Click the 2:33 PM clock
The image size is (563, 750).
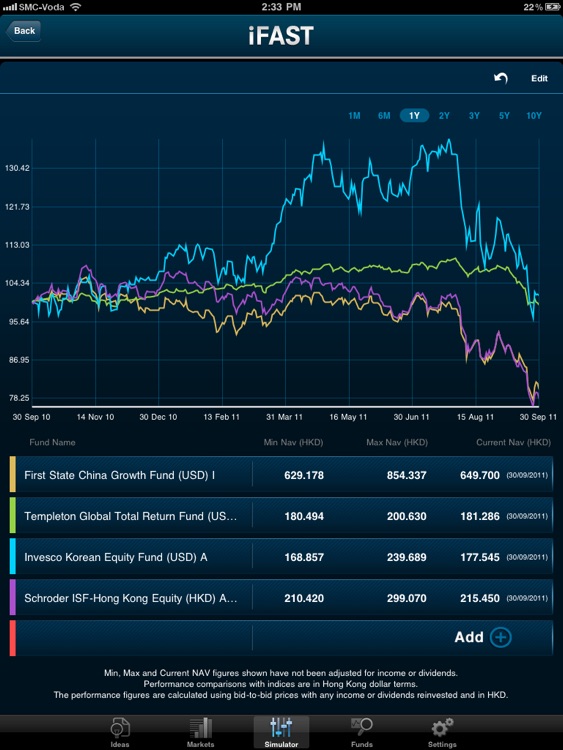tap(281, 7)
